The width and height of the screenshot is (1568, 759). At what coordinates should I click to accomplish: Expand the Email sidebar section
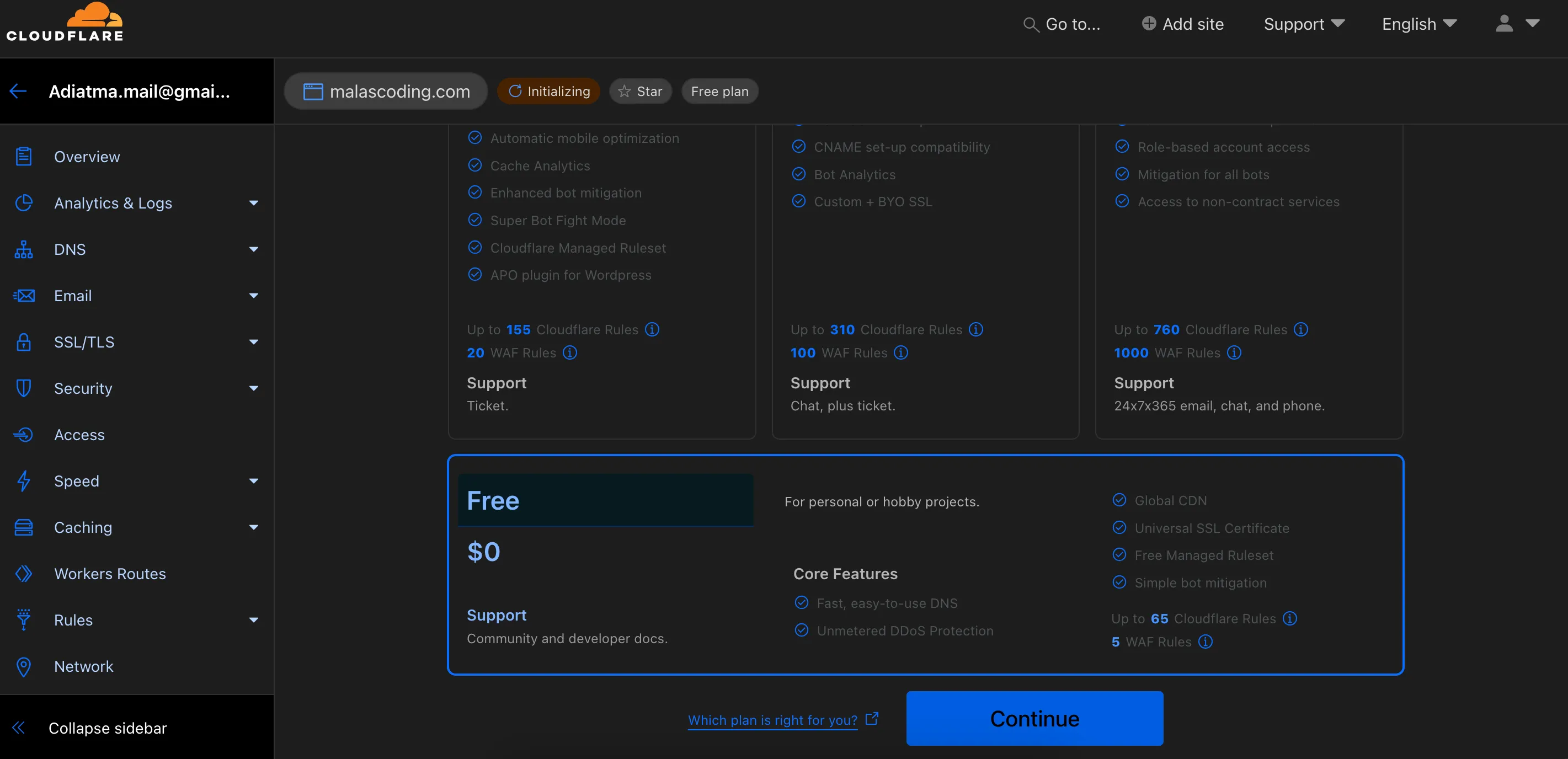(254, 296)
